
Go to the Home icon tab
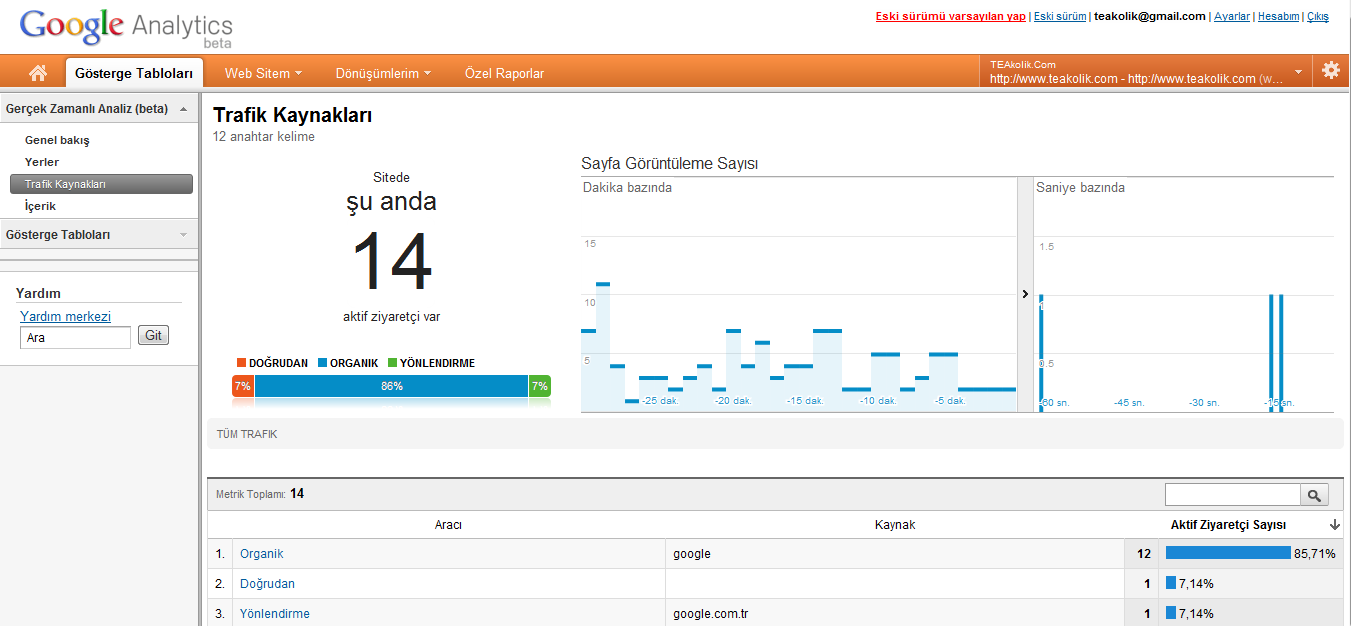coord(38,72)
